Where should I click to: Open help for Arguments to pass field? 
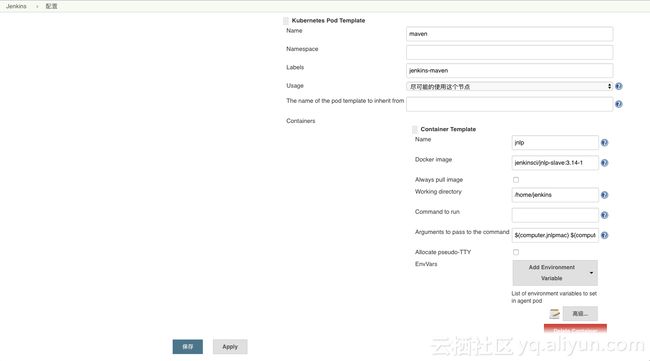604,235
